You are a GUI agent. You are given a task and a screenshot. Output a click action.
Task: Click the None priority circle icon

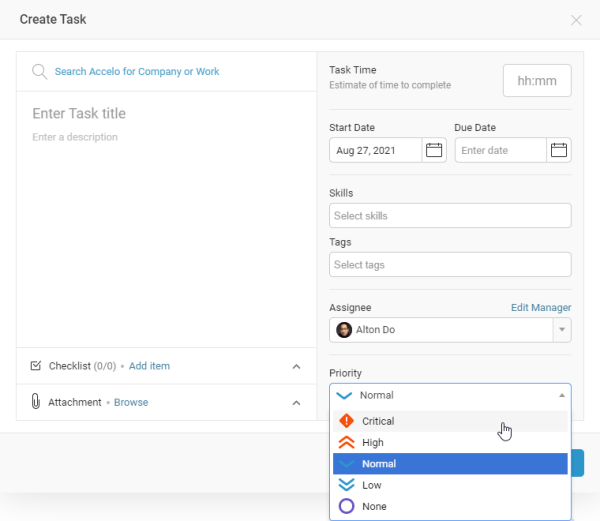(x=346, y=506)
